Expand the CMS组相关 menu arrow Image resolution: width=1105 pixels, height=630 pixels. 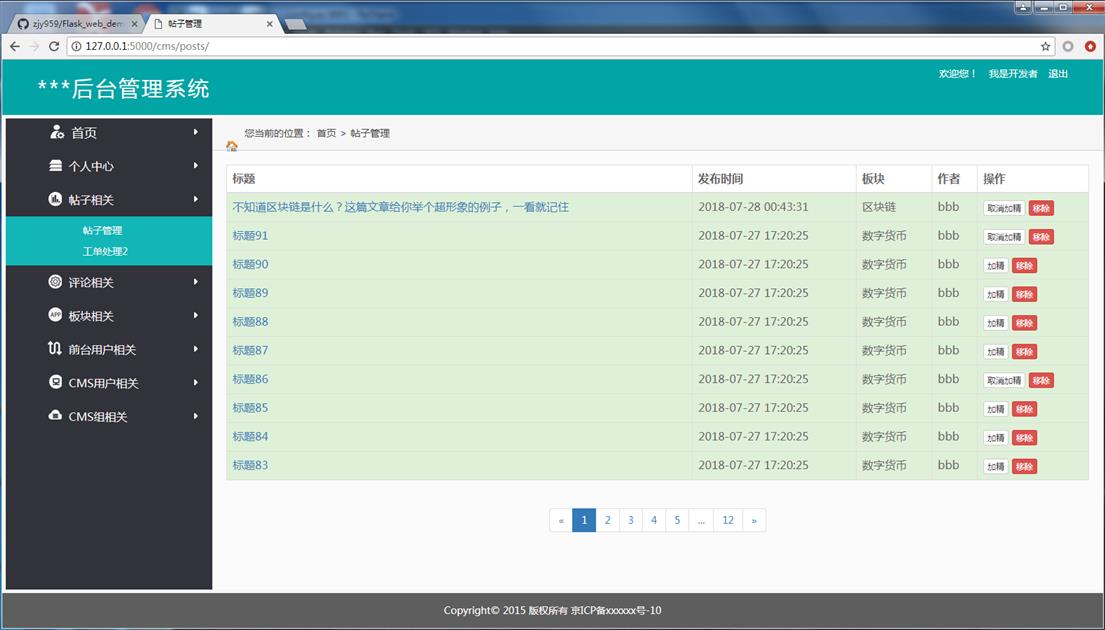click(195, 416)
